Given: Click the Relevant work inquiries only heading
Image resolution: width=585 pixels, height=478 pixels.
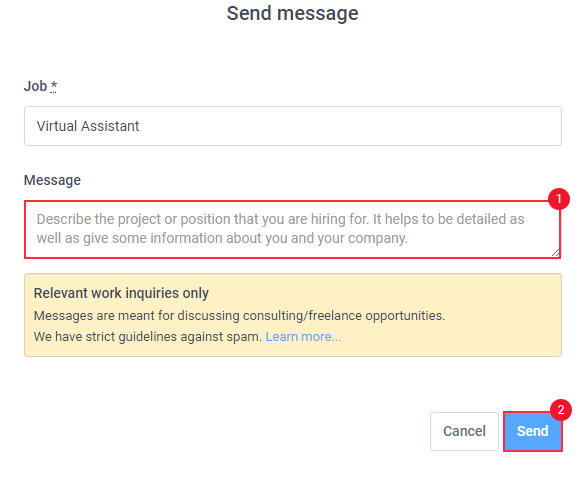Looking at the screenshot, I should click(x=121, y=293).
